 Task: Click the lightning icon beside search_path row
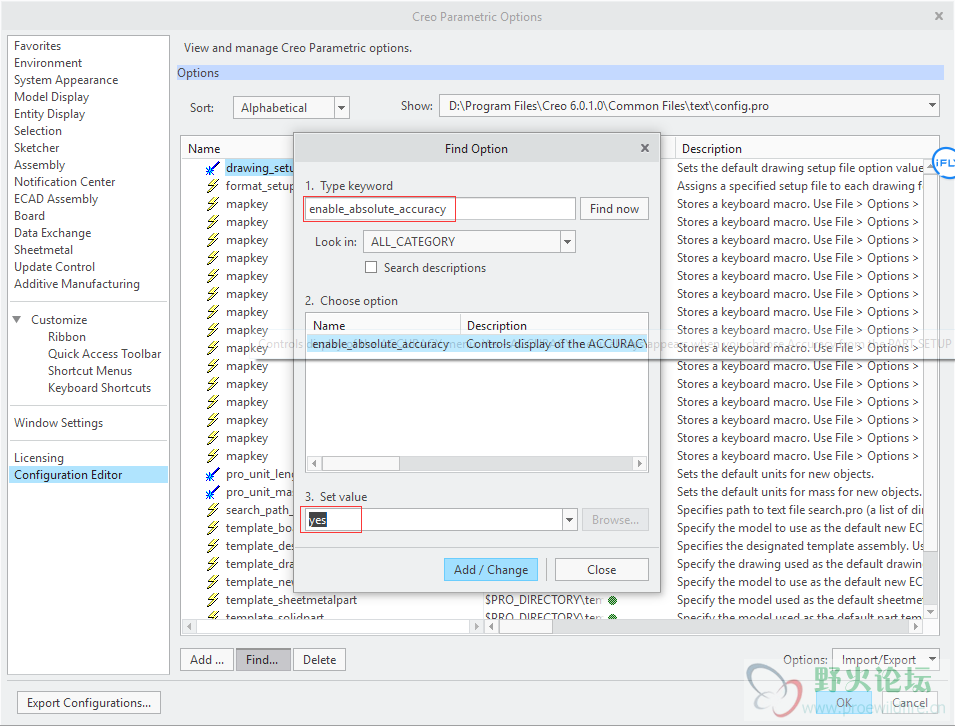pyautogui.click(x=213, y=510)
